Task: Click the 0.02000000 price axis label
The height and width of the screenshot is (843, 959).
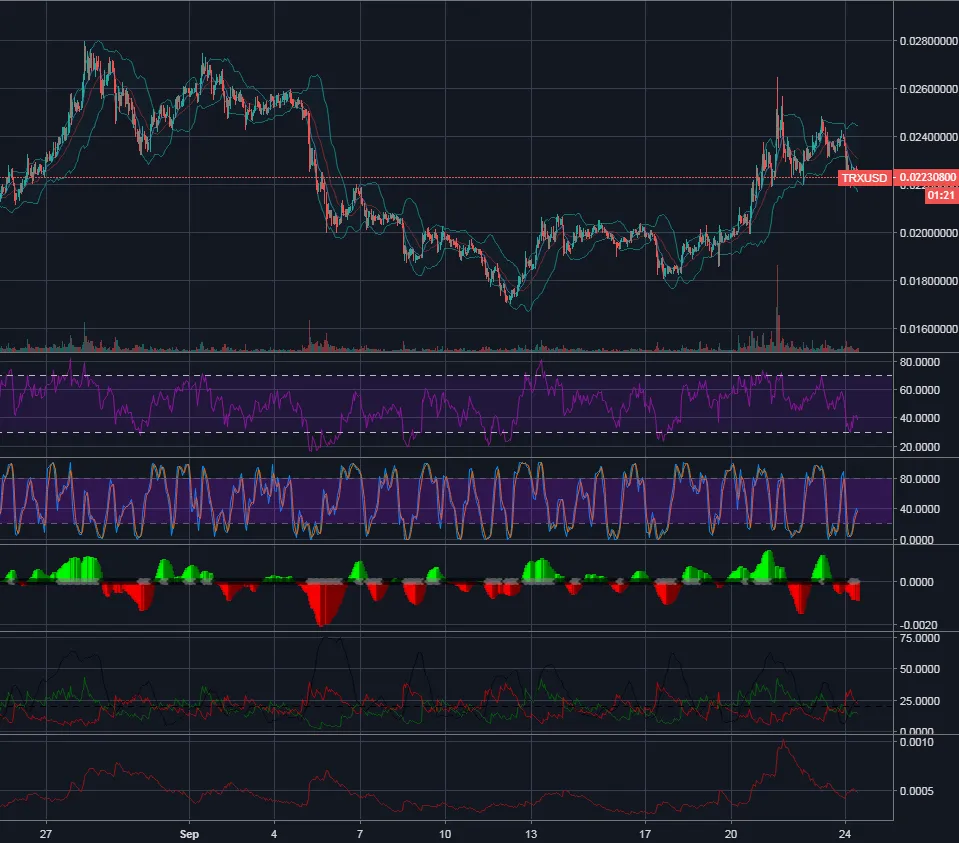Action: click(928, 233)
